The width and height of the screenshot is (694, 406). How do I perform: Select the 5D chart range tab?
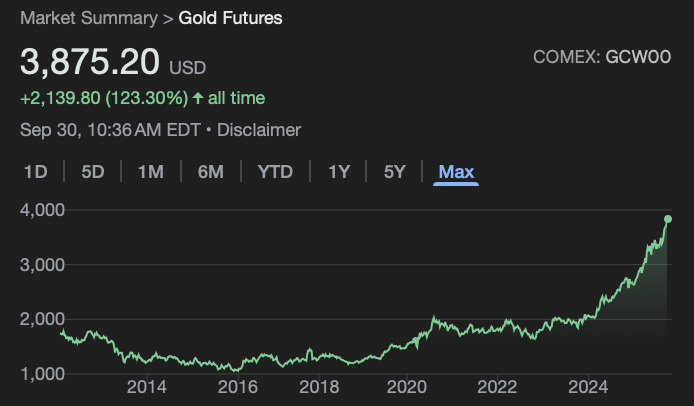click(93, 172)
